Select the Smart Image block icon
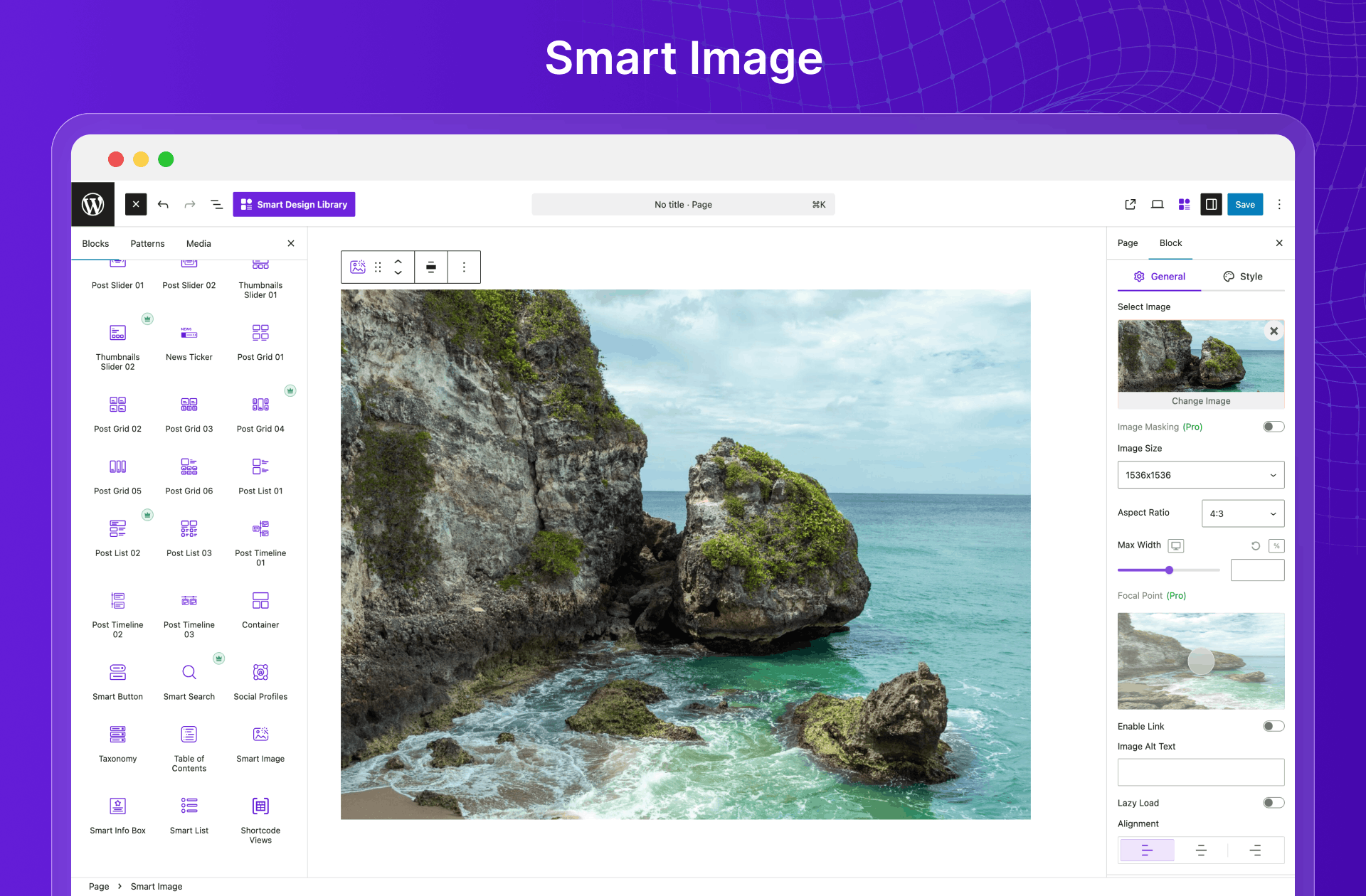 pyautogui.click(x=260, y=735)
